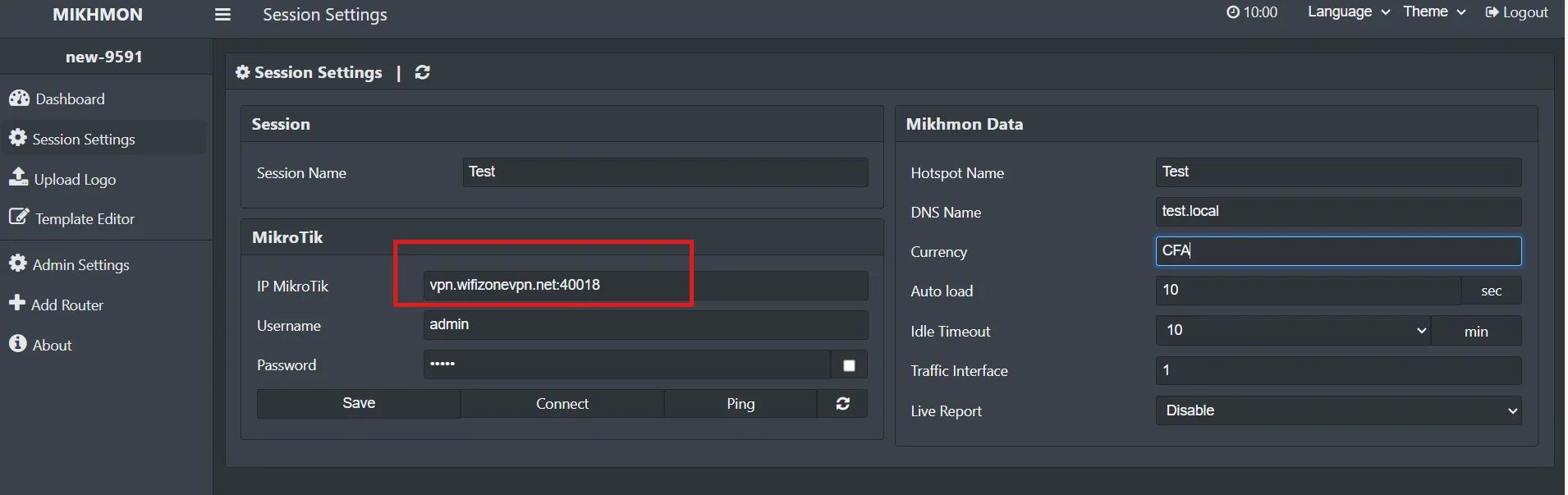
Task: Click the Add Router plus icon
Action: tap(17, 303)
